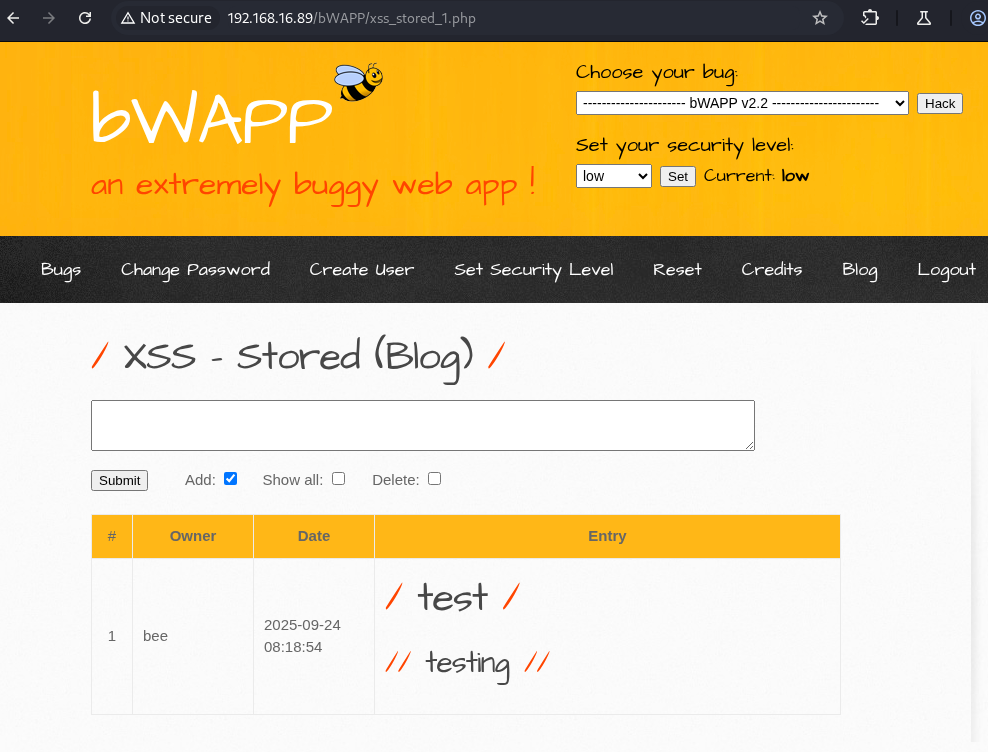The image size is (988, 752).
Task: Click the Hack button
Action: tap(939, 103)
